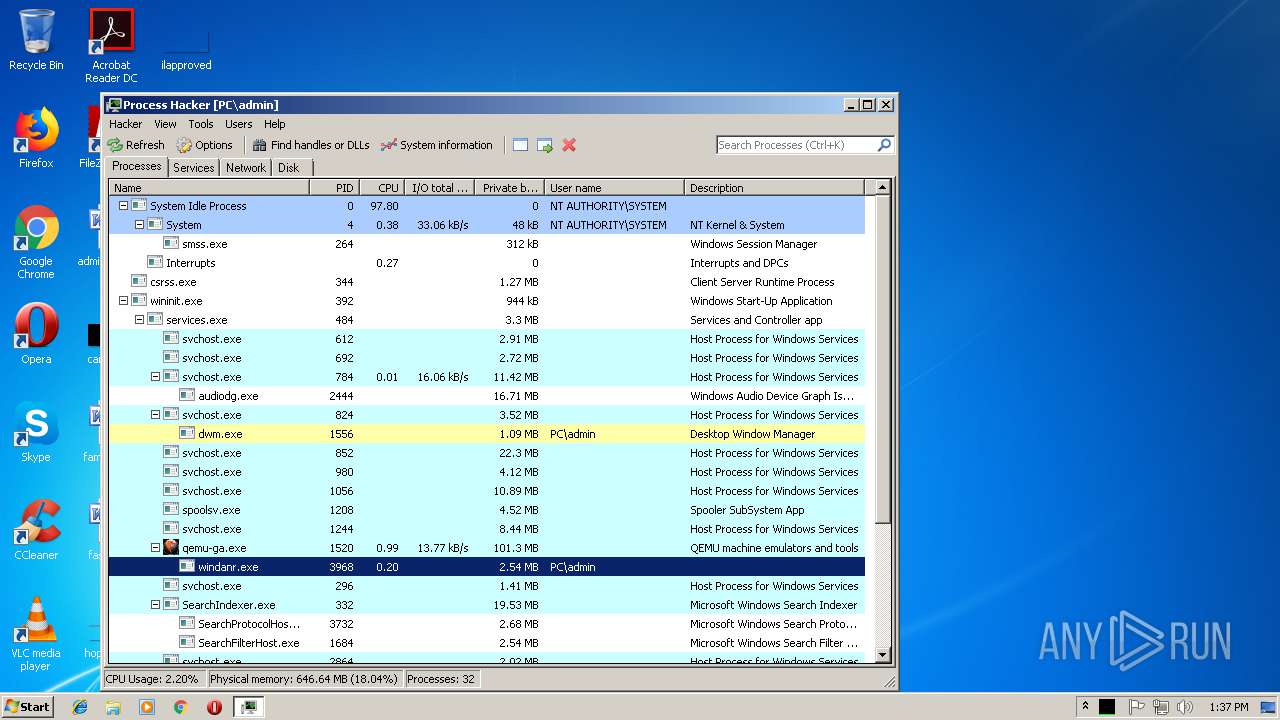The height and width of the screenshot is (720, 1280).
Task: Click the Start button
Action: [28, 706]
